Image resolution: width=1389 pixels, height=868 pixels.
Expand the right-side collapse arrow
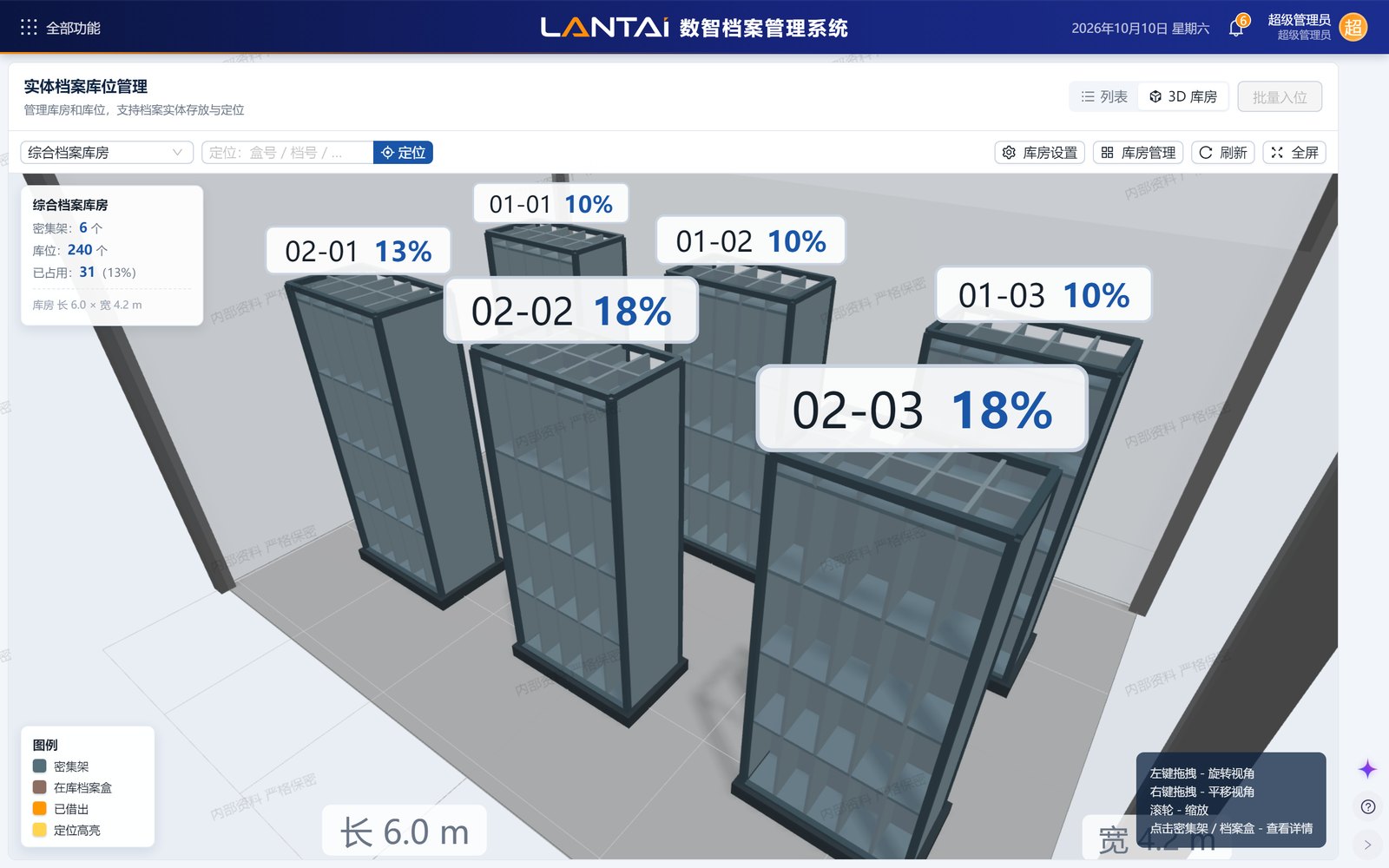1368,845
